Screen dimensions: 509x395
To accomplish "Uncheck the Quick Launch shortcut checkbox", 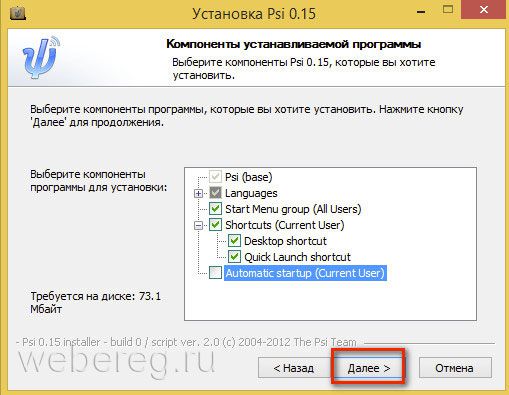I will coord(234,257).
